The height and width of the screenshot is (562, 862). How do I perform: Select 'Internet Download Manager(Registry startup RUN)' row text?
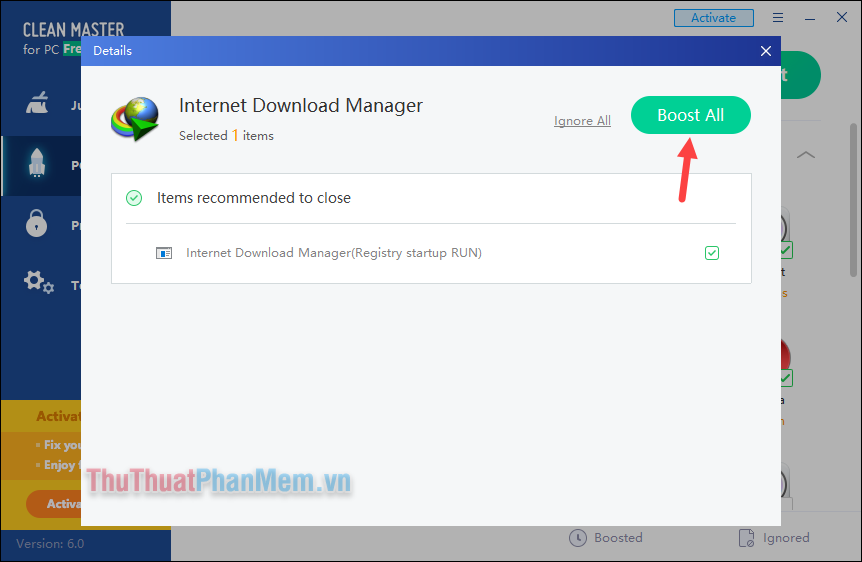click(334, 253)
